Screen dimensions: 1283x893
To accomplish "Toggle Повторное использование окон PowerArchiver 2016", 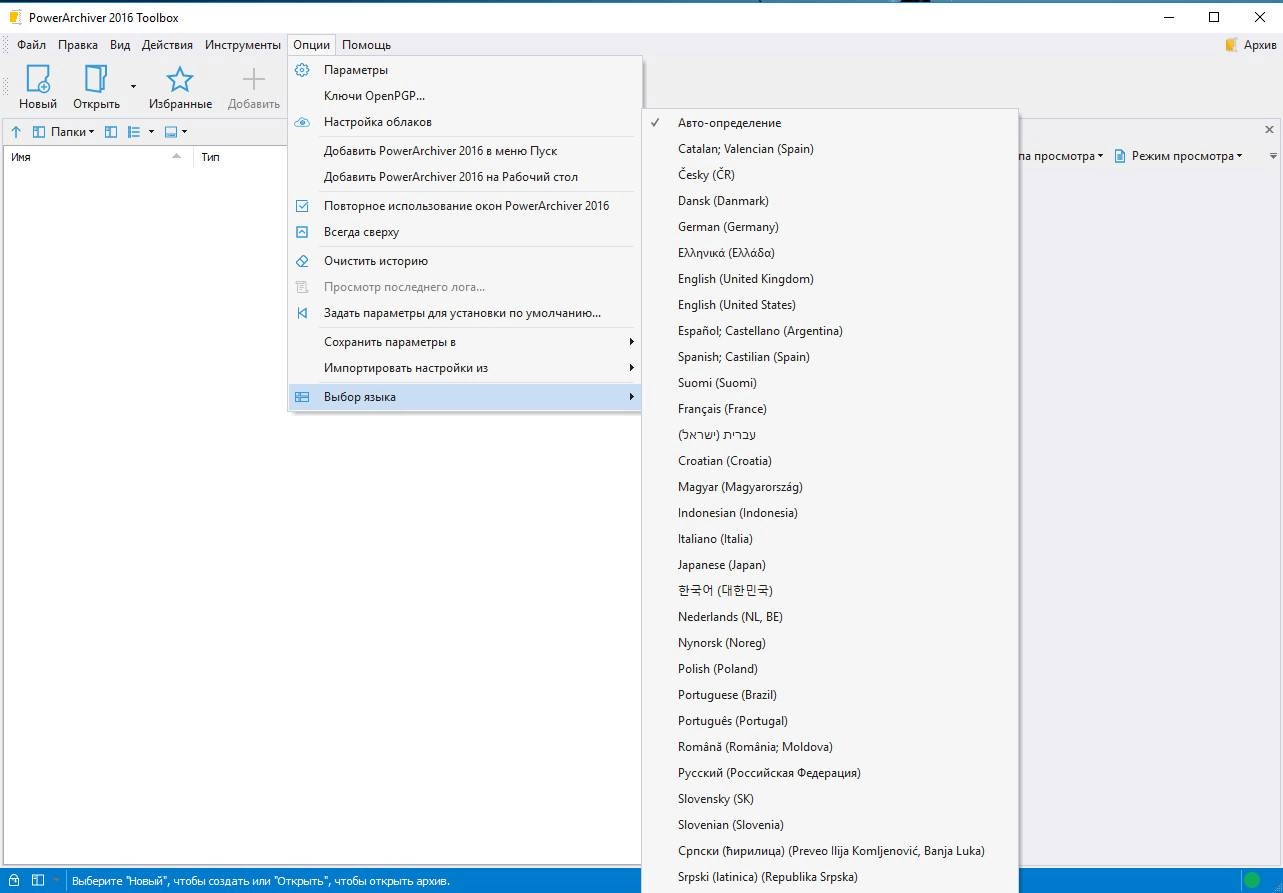I will point(465,206).
